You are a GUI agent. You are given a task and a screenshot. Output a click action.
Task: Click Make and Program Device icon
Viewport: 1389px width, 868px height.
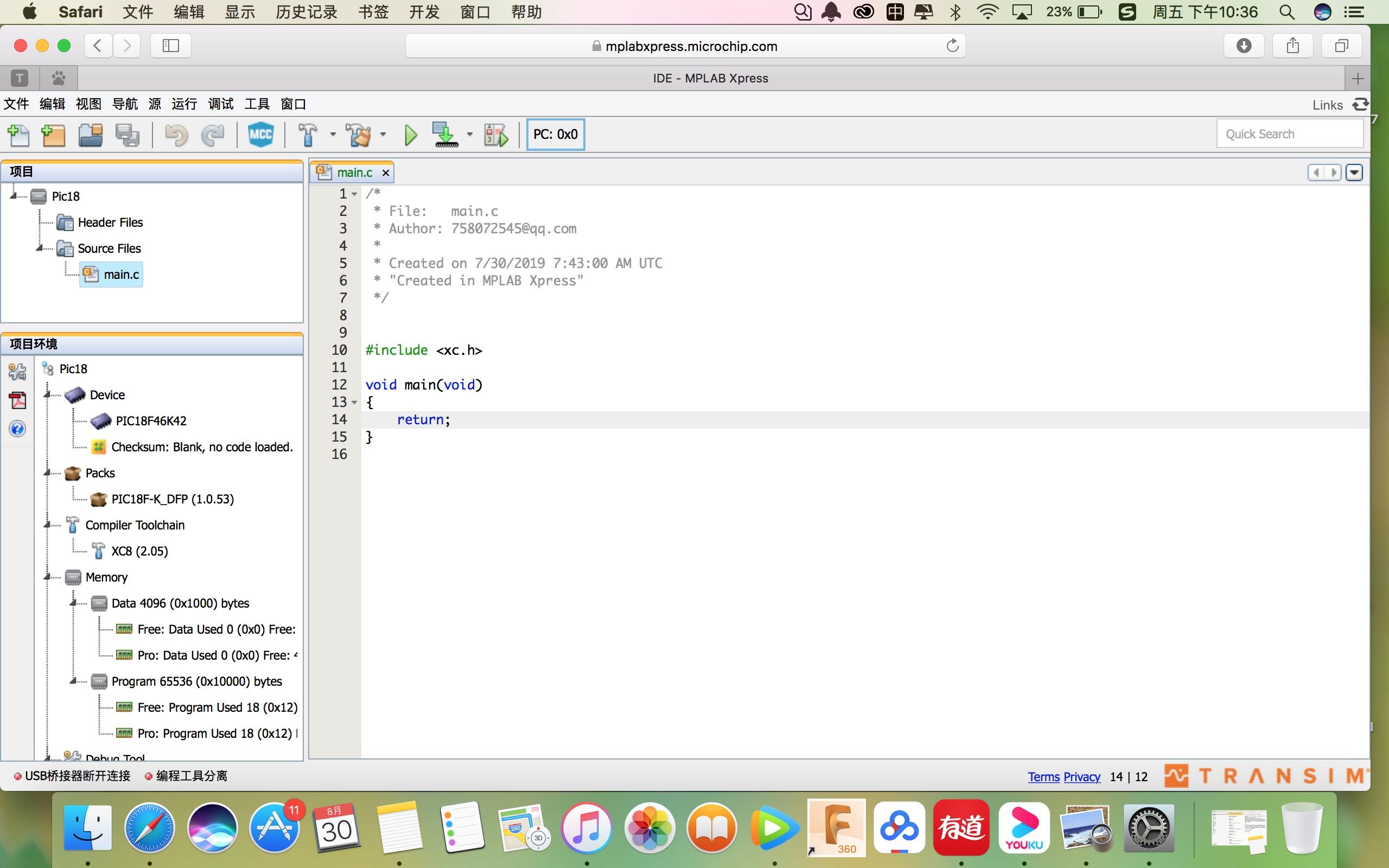point(445,136)
